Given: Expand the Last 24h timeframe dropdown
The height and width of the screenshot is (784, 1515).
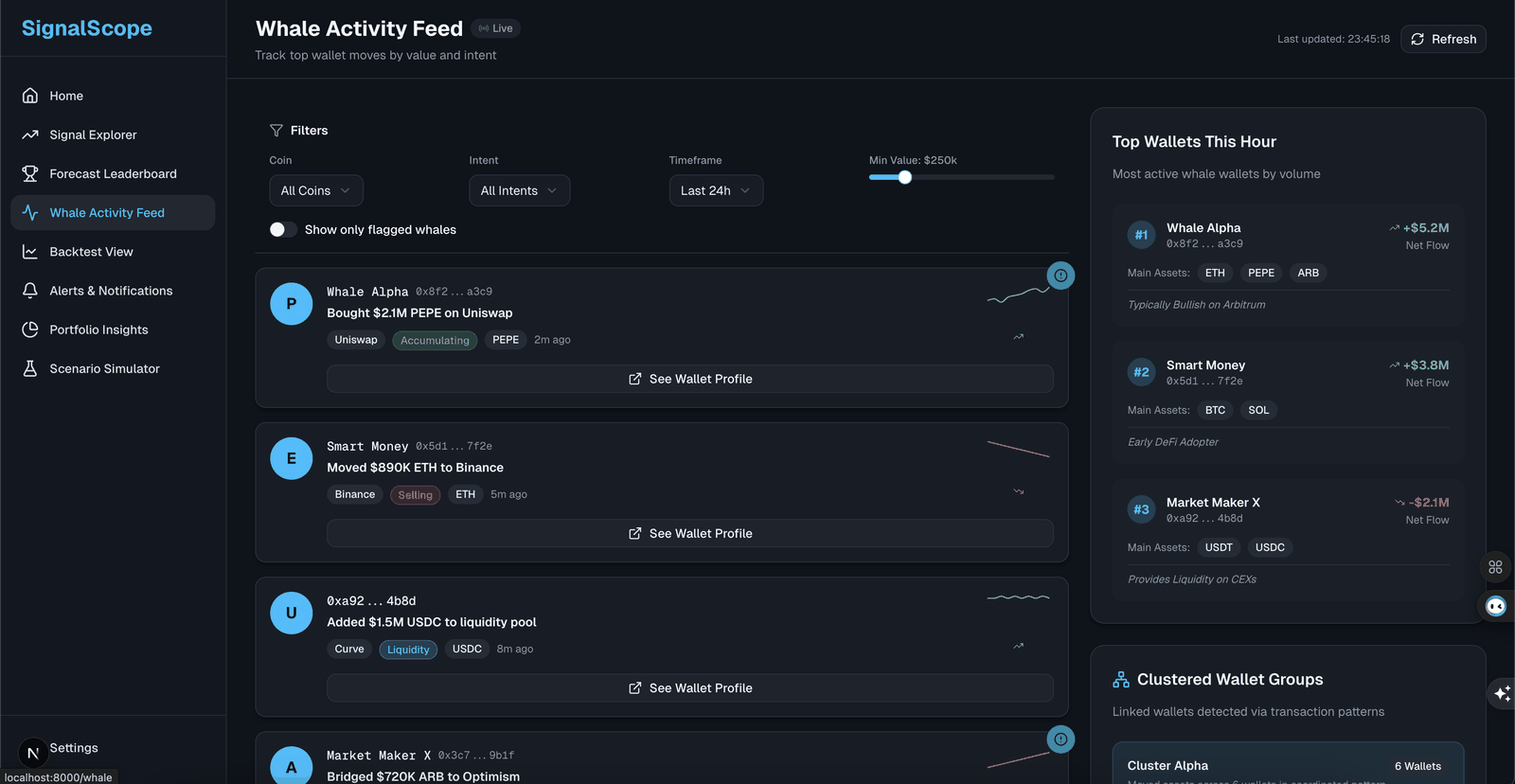Looking at the screenshot, I should (716, 190).
